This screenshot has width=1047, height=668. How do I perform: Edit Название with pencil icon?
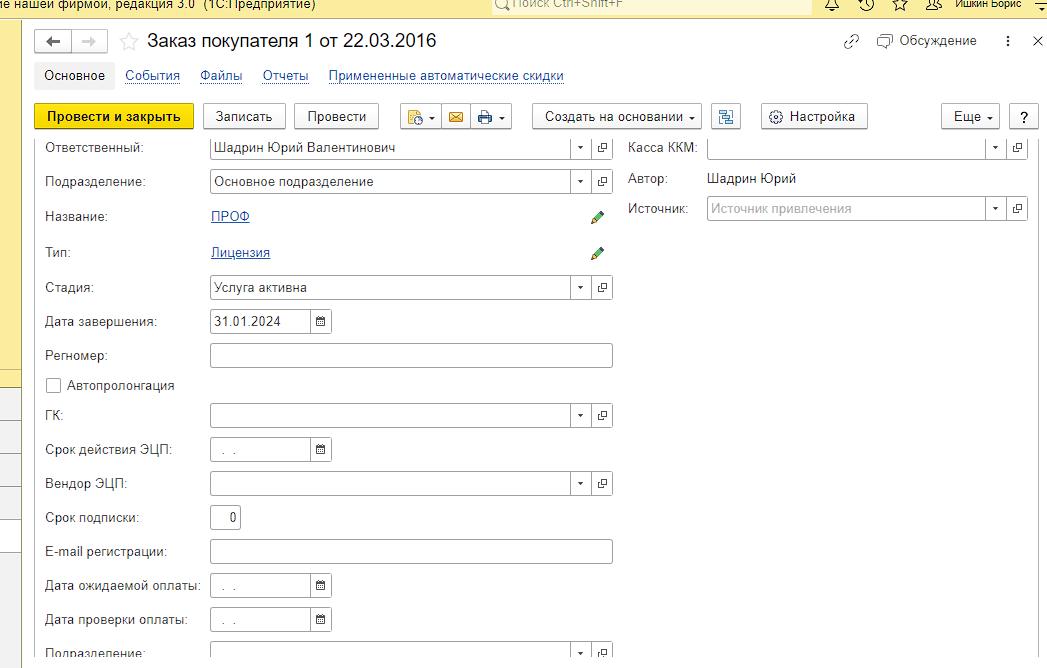click(597, 216)
